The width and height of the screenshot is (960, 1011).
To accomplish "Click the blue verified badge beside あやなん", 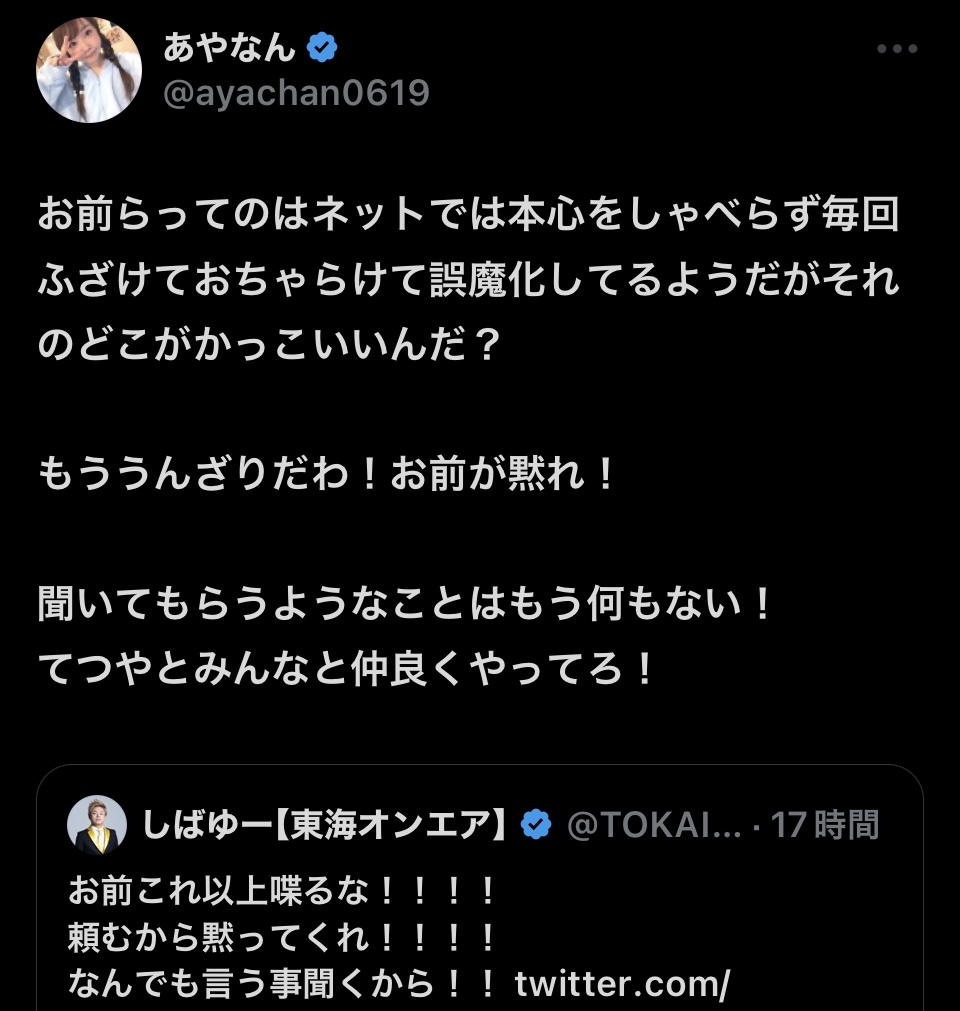I will tap(322, 47).
